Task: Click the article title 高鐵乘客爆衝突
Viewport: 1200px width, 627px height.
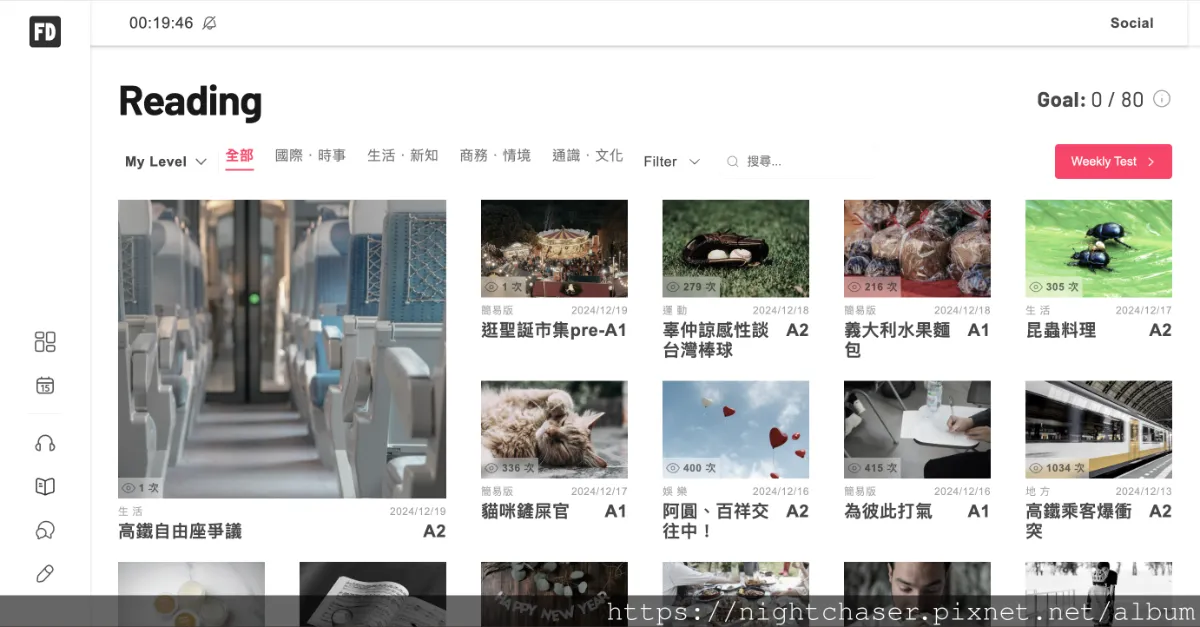Action: (1079, 521)
